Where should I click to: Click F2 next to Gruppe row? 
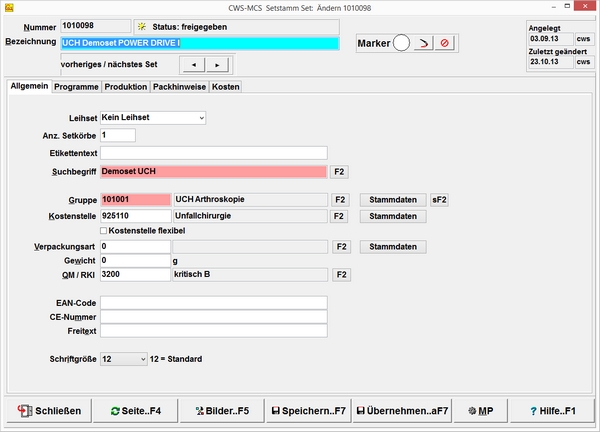click(340, 200)
